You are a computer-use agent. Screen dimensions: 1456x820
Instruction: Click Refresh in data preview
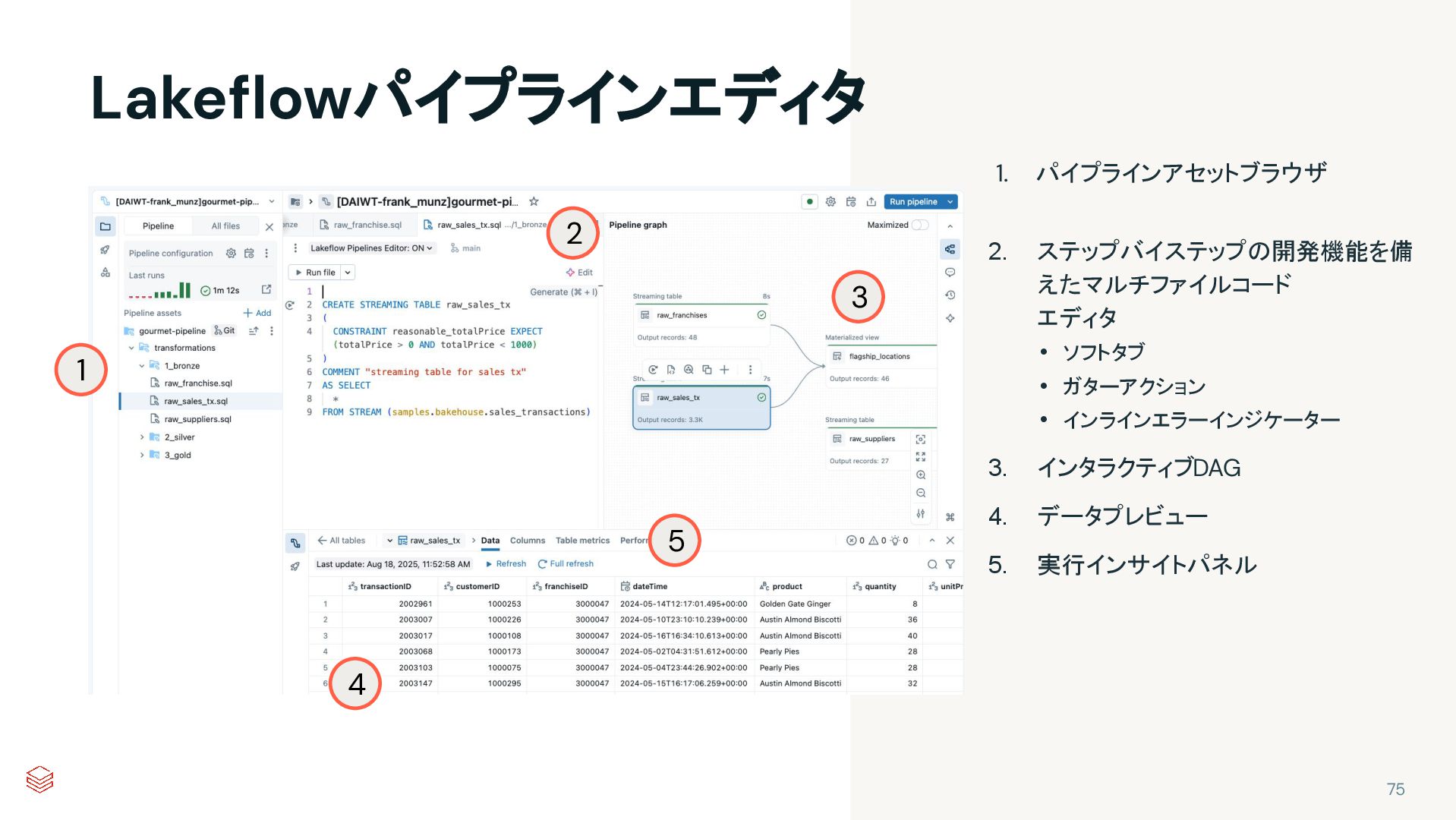[x=506, y=564]
